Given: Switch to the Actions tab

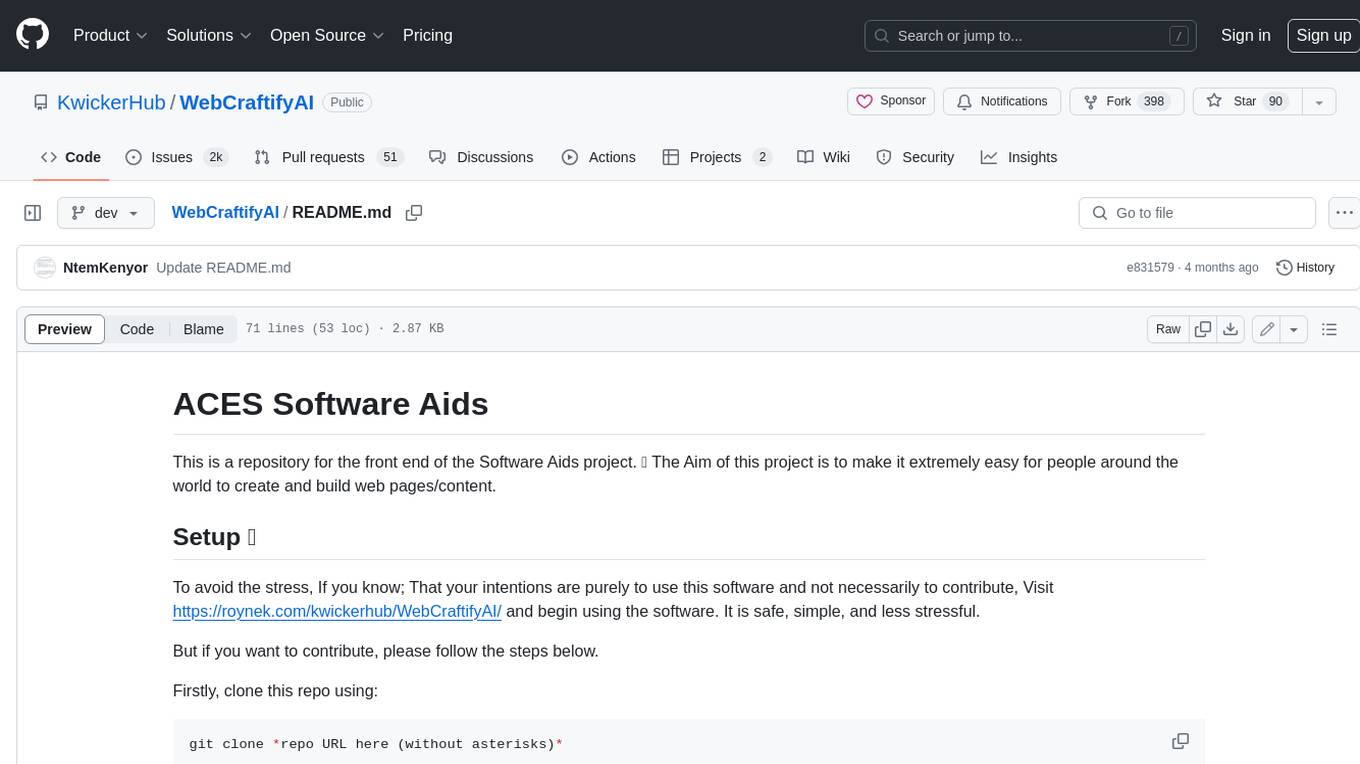Looking at the screenshot, I should coord(599,157).
